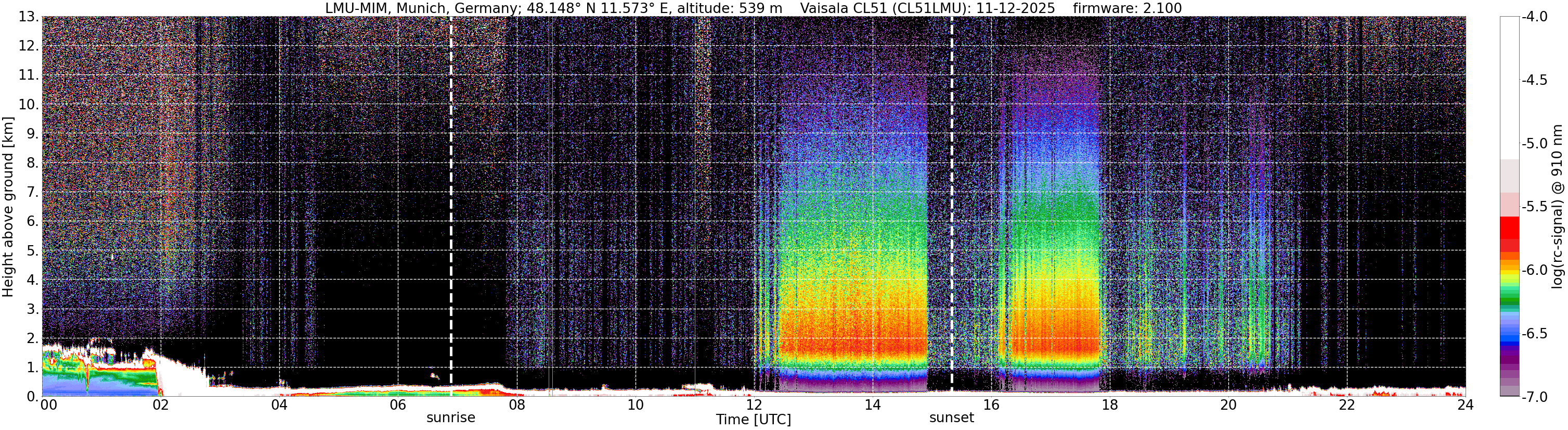1568x430 pixels.
Task: Click the height axis tick label "13."
Action: click(28, 17)
